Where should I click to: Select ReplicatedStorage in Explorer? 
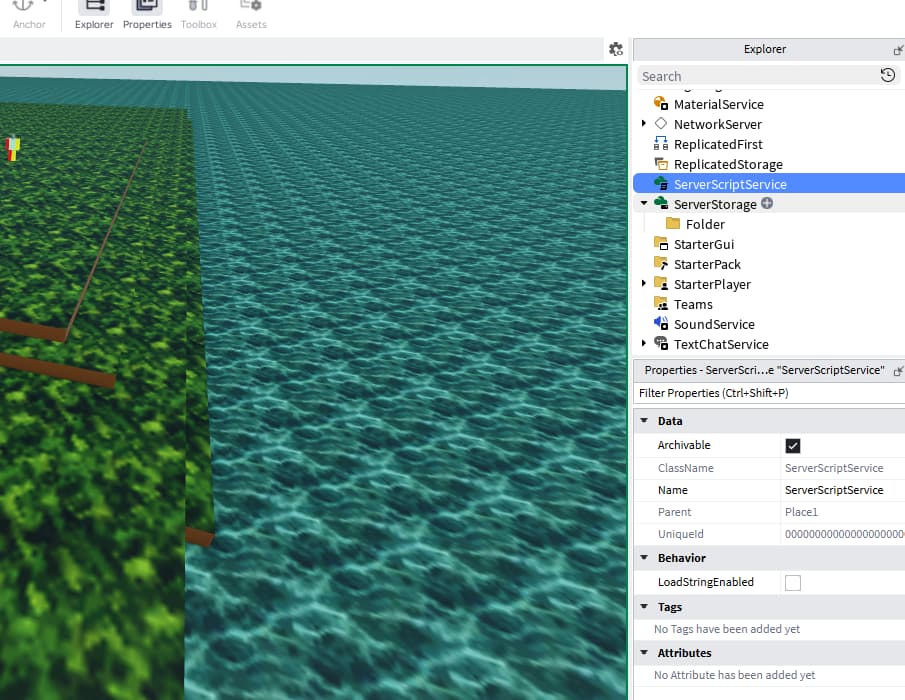pyautogui.click(x=728, y=164)
